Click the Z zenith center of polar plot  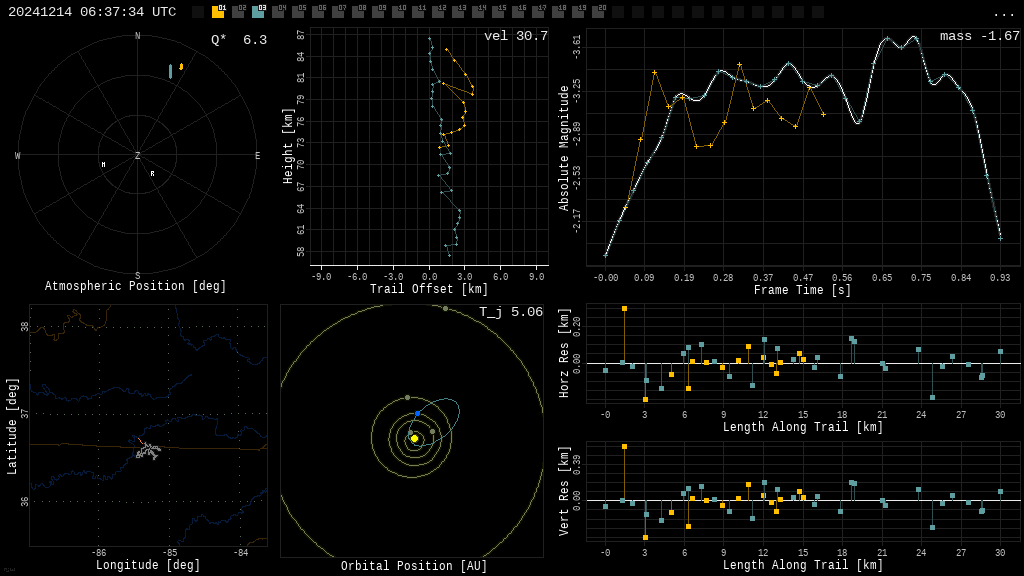pos(138,156)
